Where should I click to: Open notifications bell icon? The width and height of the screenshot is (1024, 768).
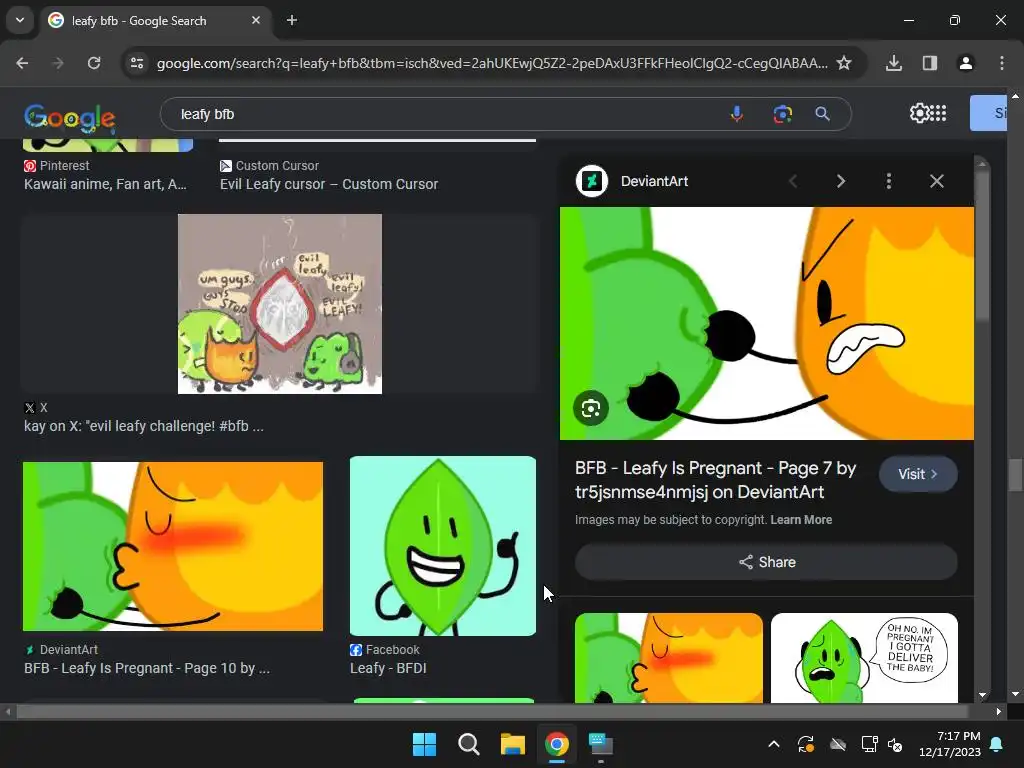[997, 744]
